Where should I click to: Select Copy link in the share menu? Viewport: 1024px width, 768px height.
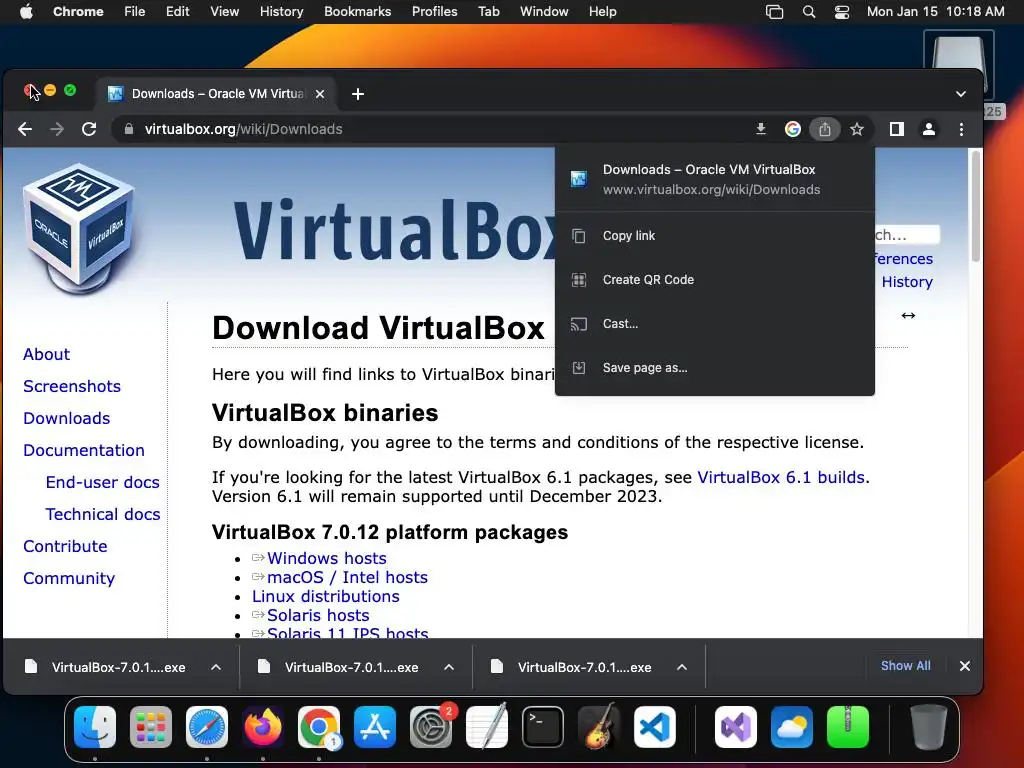pyautogui.click(x=714, y=236)
